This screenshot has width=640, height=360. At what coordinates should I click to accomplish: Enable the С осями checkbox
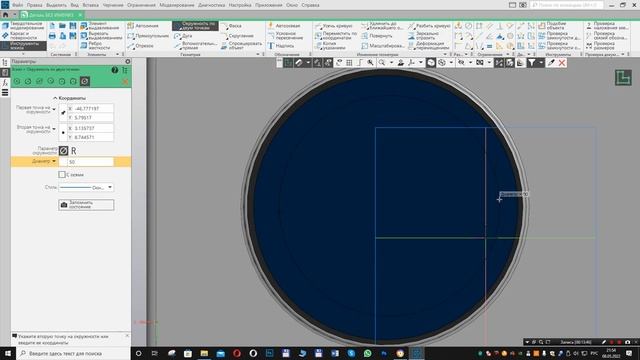click(x=62, y=175)
